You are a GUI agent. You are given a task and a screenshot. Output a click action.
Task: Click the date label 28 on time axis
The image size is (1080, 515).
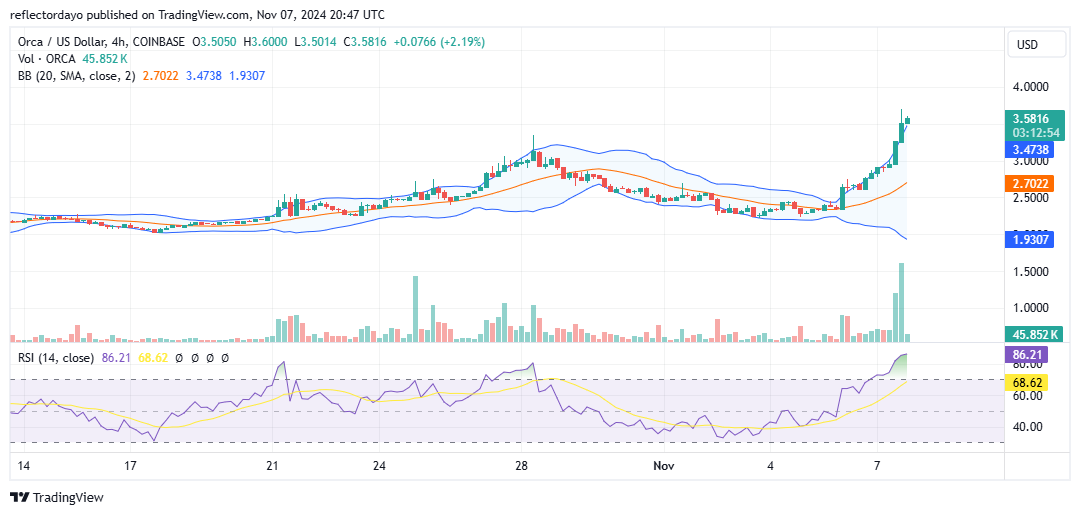click(521, 466)
